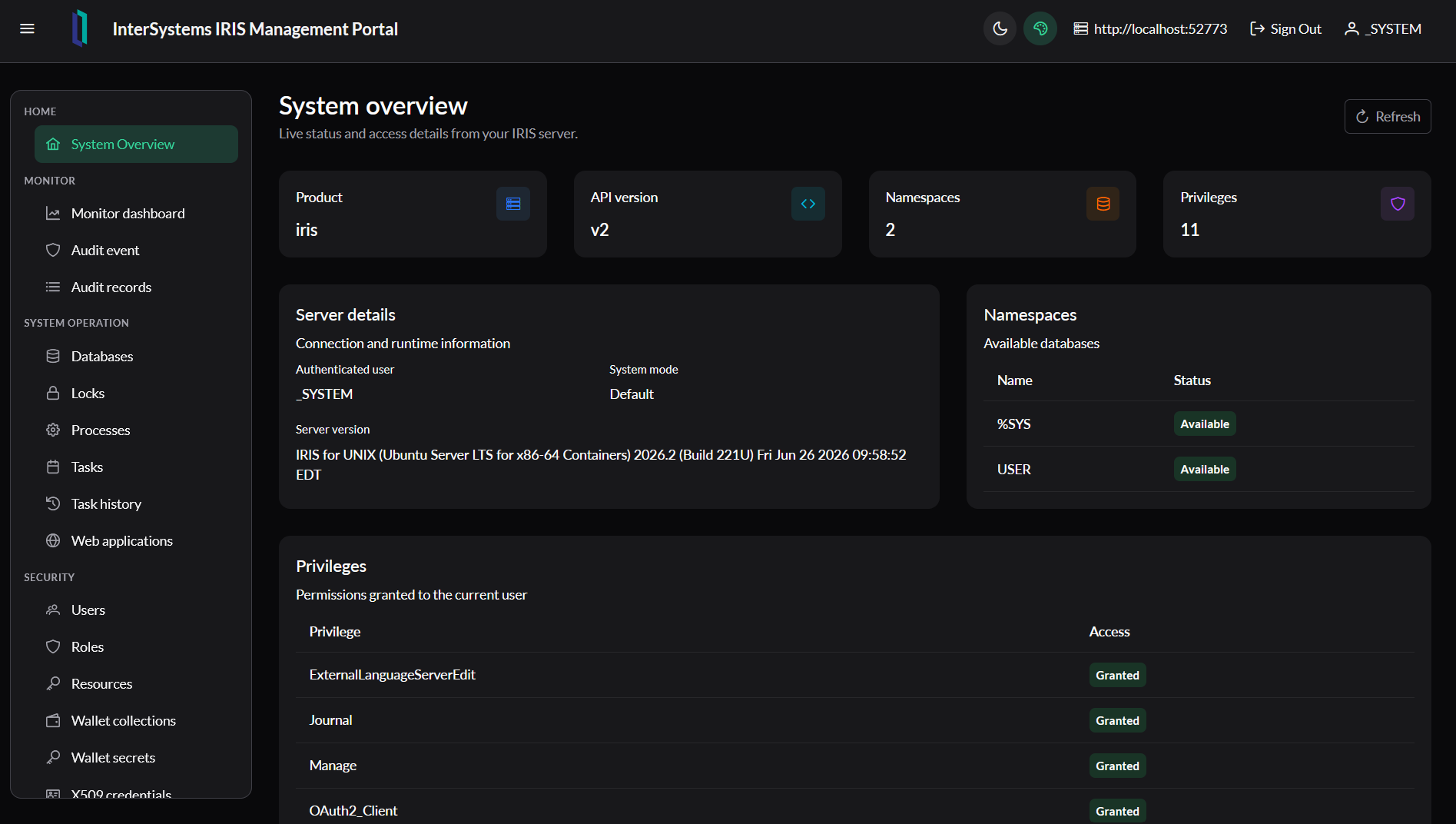Click the key icon for Wallet secrets
The height and width of the screenshot is (824, 1456).
[x=53, y=758]
